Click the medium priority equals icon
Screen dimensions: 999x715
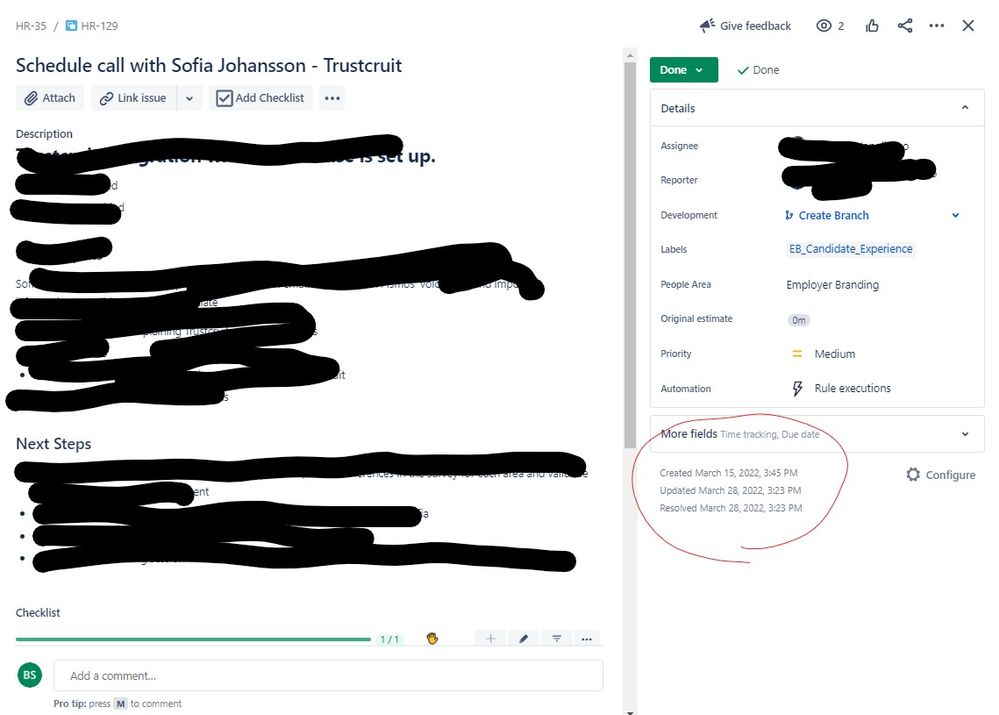tap(796, 354)
